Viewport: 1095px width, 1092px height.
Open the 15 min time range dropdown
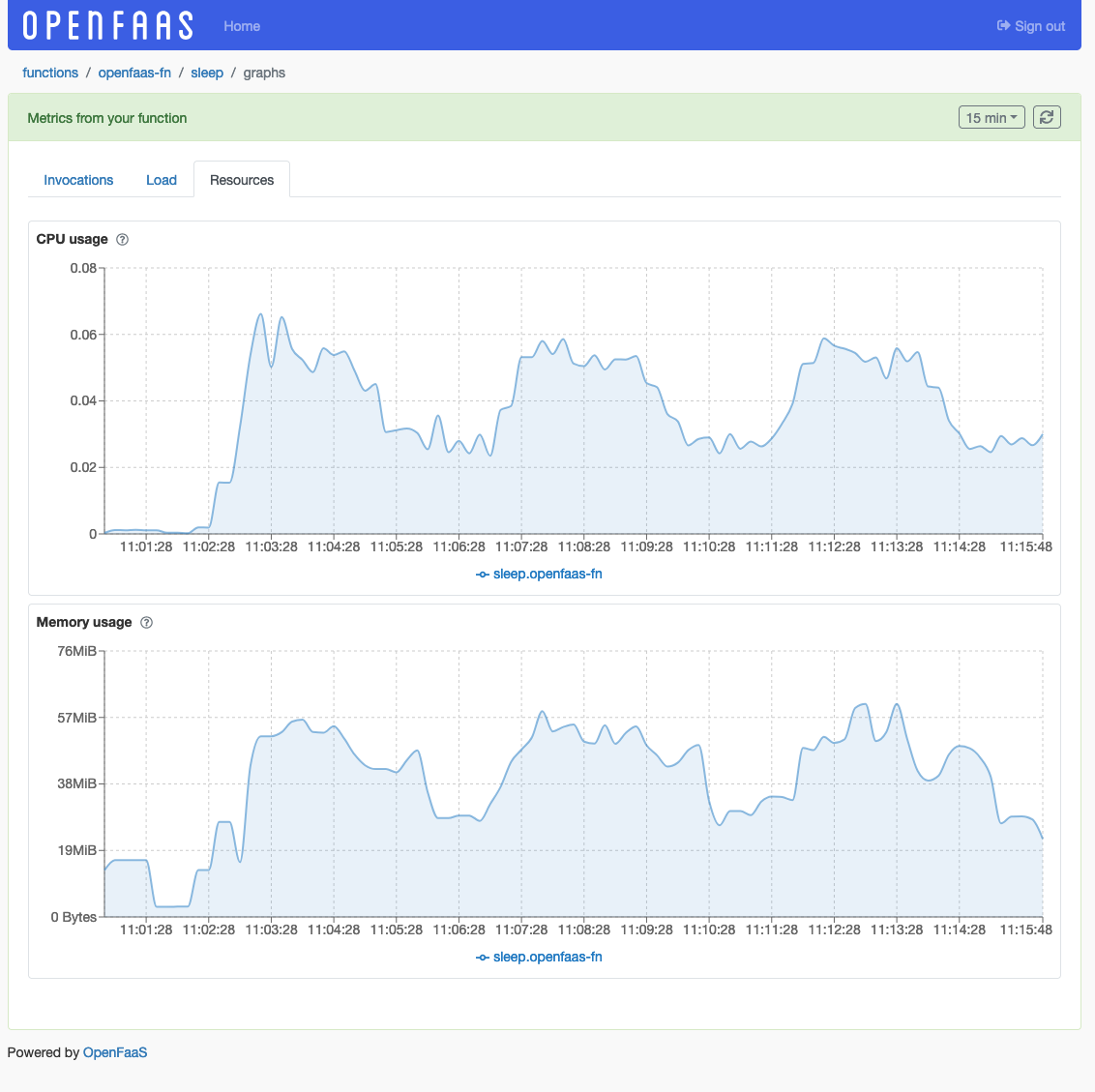(x=991, y=116)
